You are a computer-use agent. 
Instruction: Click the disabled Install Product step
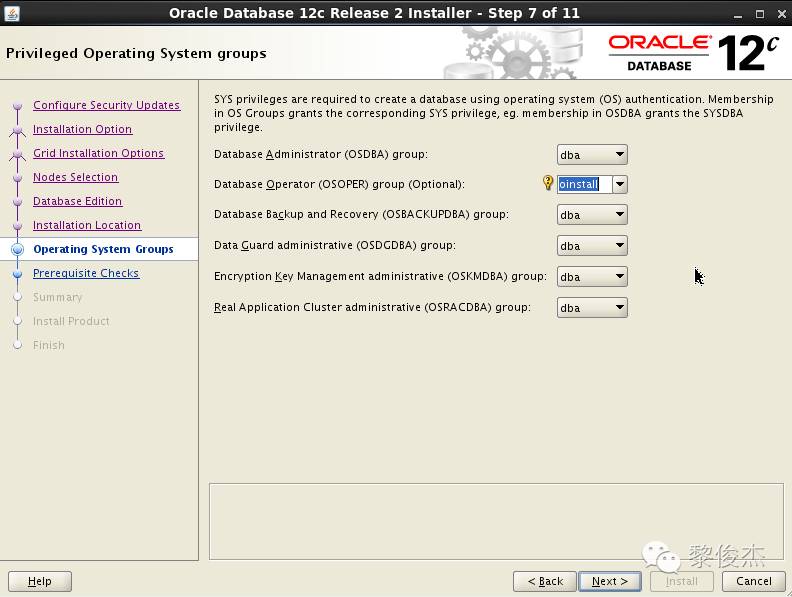(71, 321)
